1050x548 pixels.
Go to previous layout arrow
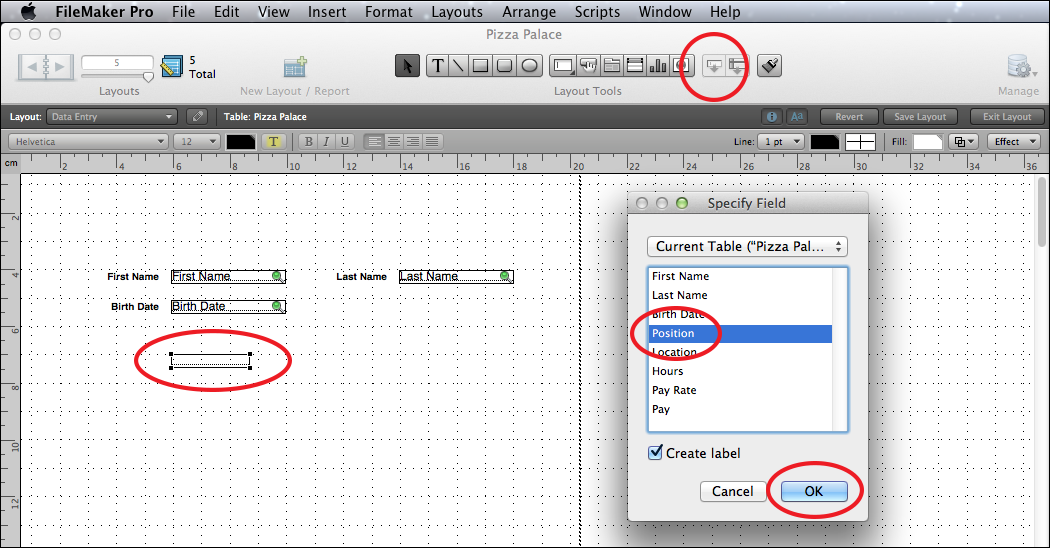[x=31, y=67]
